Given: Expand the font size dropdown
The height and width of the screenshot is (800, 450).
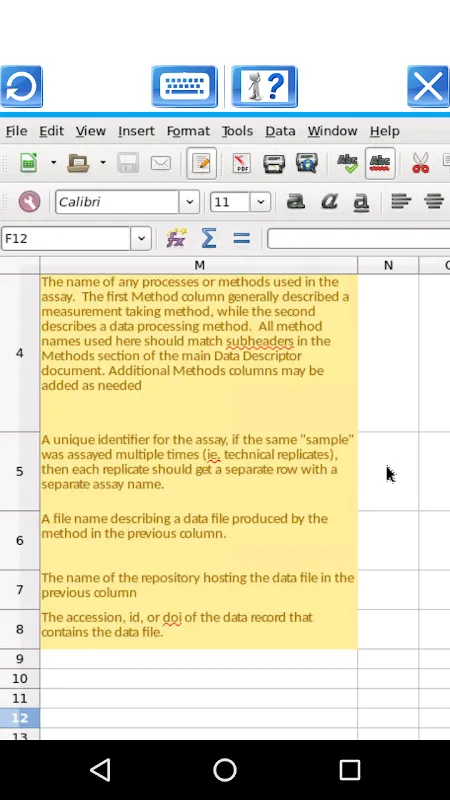Looking at the screenshot, I should point(260,202).
